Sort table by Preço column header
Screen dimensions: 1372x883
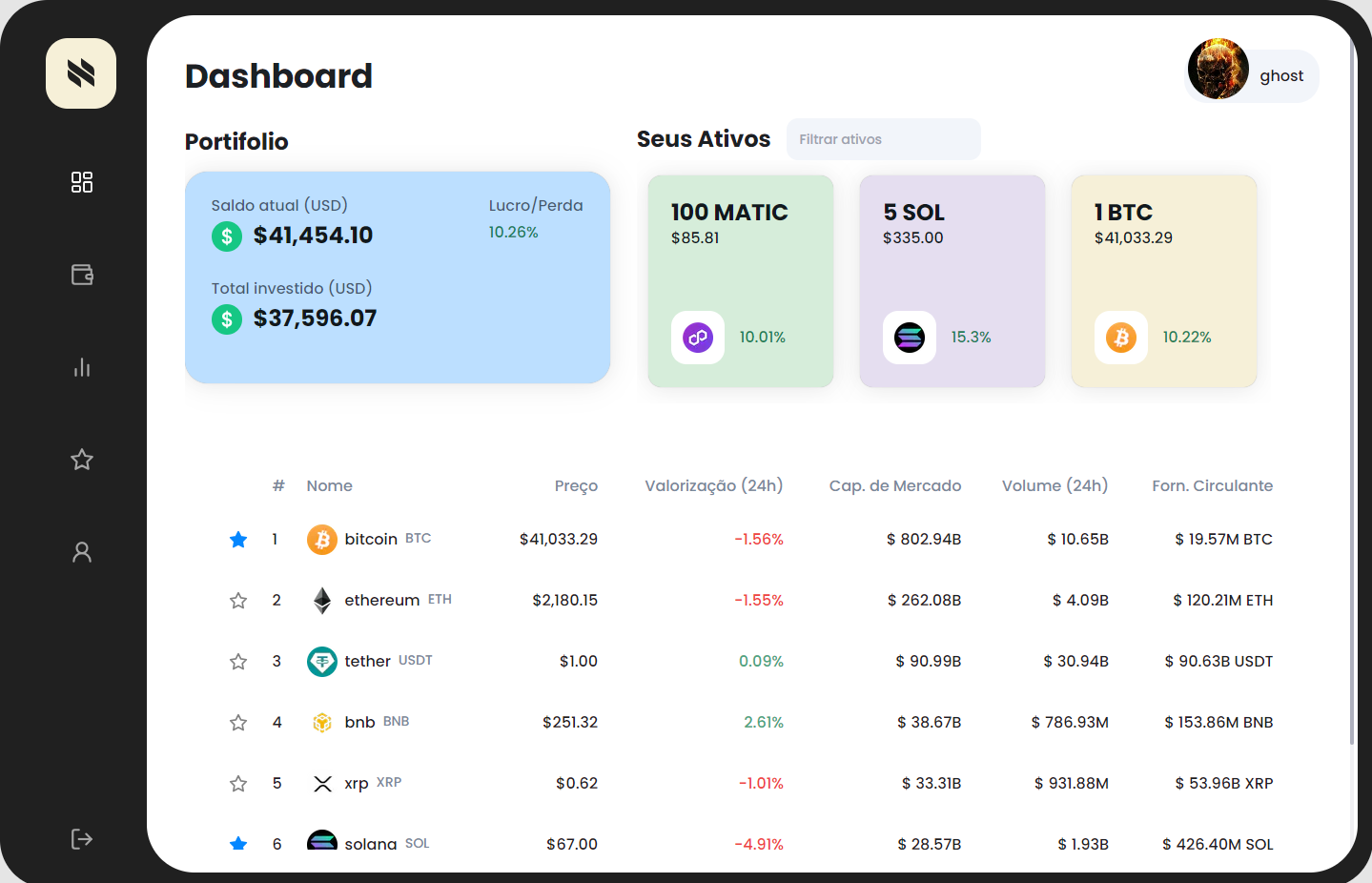pyautogui.click(x=576, y=486)
